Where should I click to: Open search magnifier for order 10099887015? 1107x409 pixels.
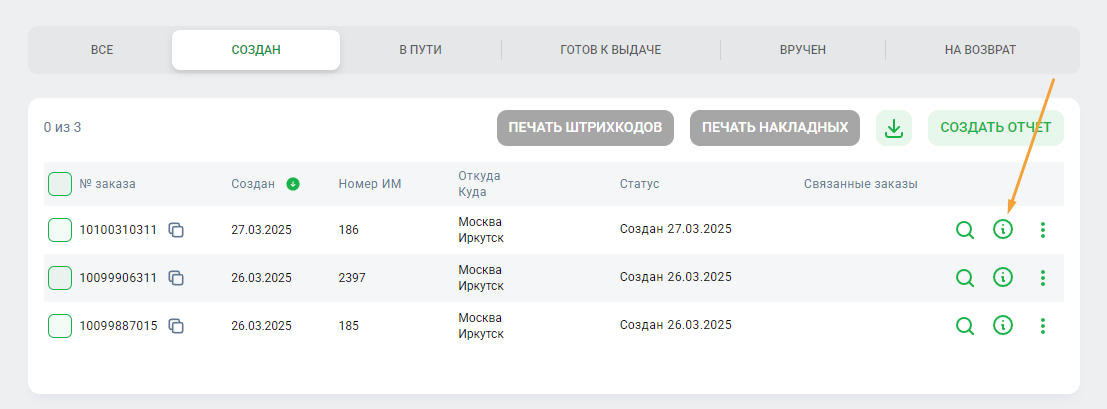click(964, 326)
